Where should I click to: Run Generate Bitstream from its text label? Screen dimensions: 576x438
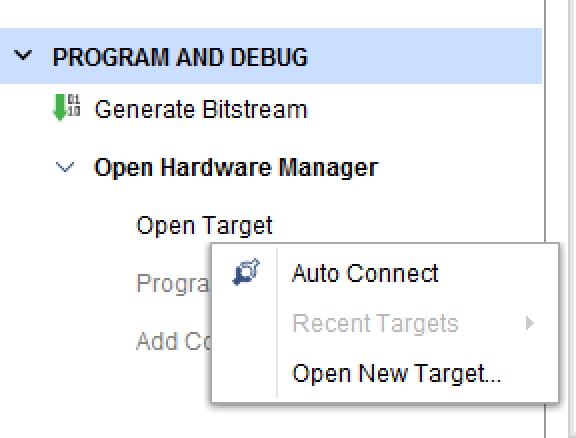tap(201, 109)
